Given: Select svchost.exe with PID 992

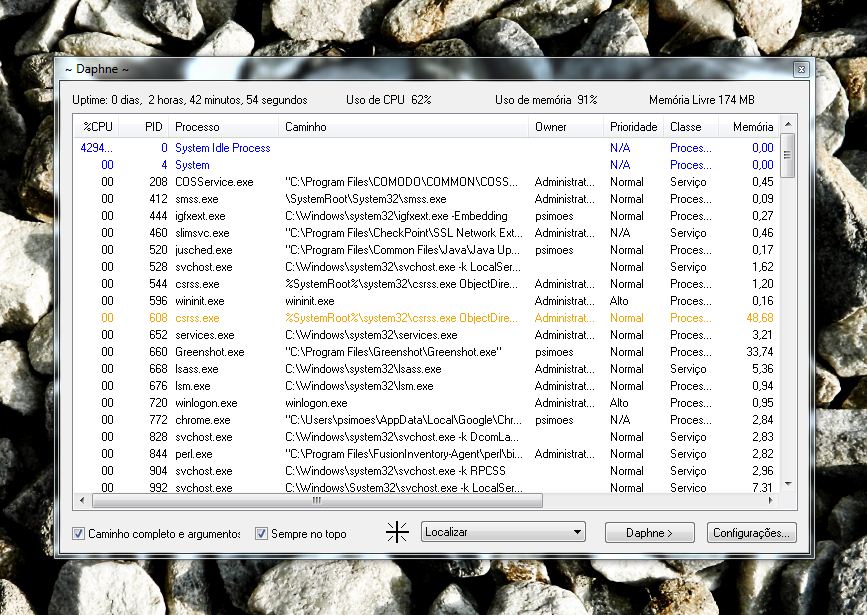Looking at the screenshot, I should (426, 487).
